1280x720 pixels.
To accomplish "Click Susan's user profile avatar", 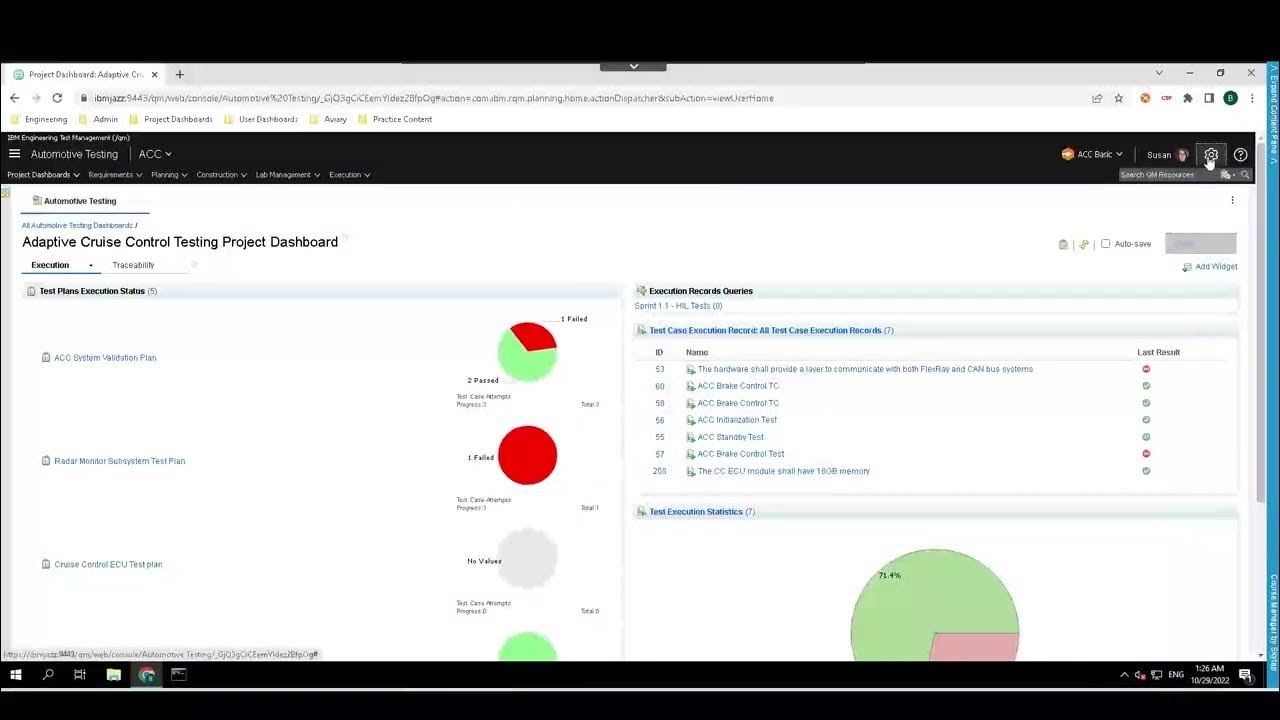I will (x=1183, y=155).
